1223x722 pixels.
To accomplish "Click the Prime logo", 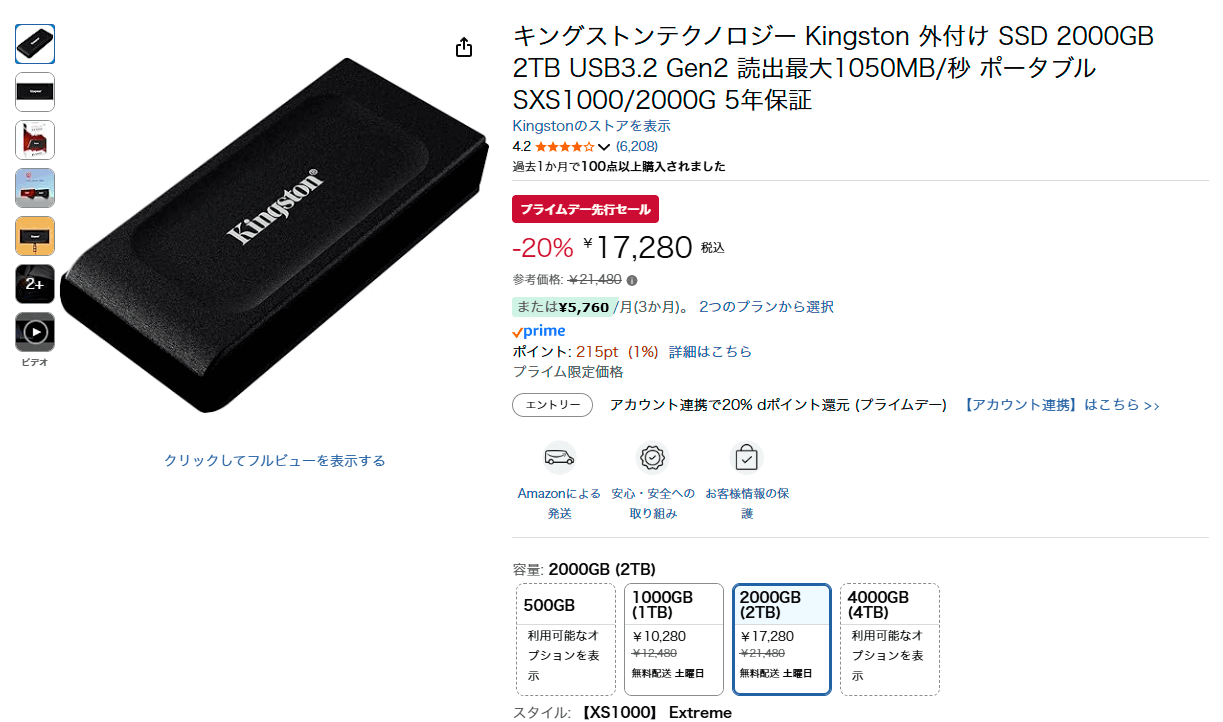I will click(539, 331).
